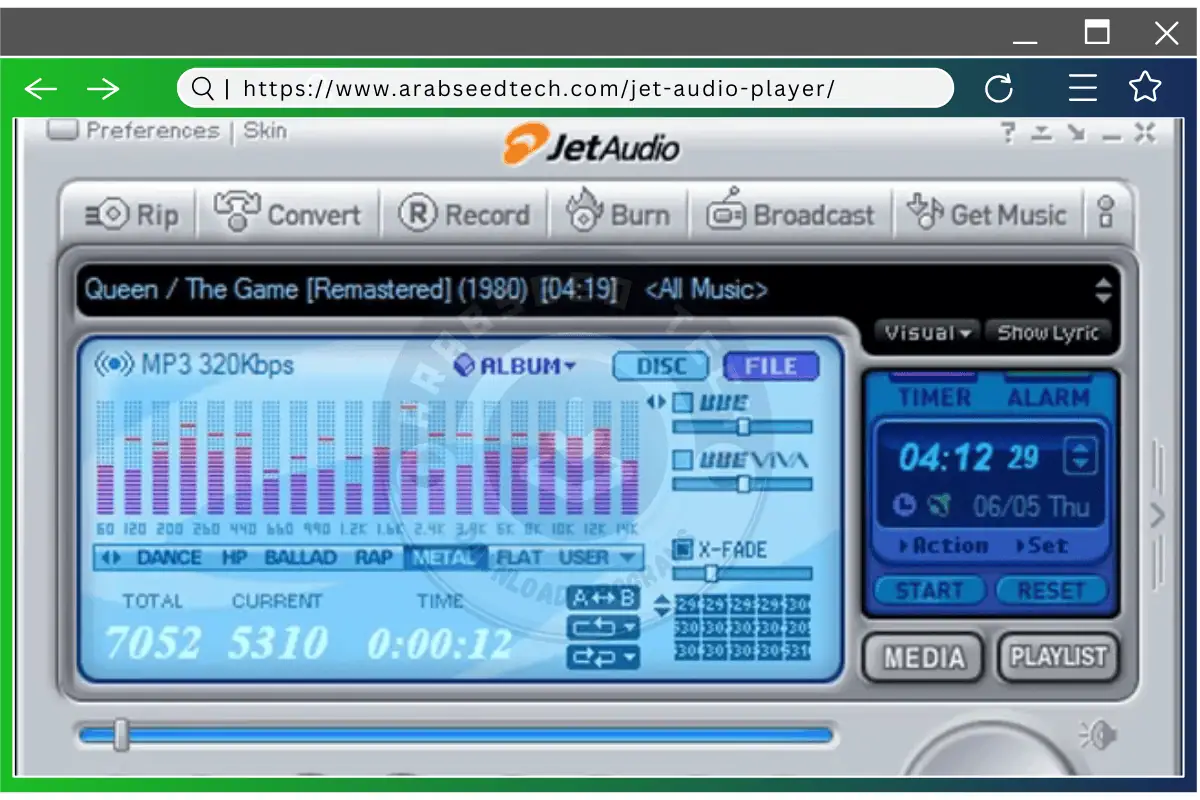The image size is (1200, 800).
Task: Adjust the BBE level slider
Action: click(744, 425)
